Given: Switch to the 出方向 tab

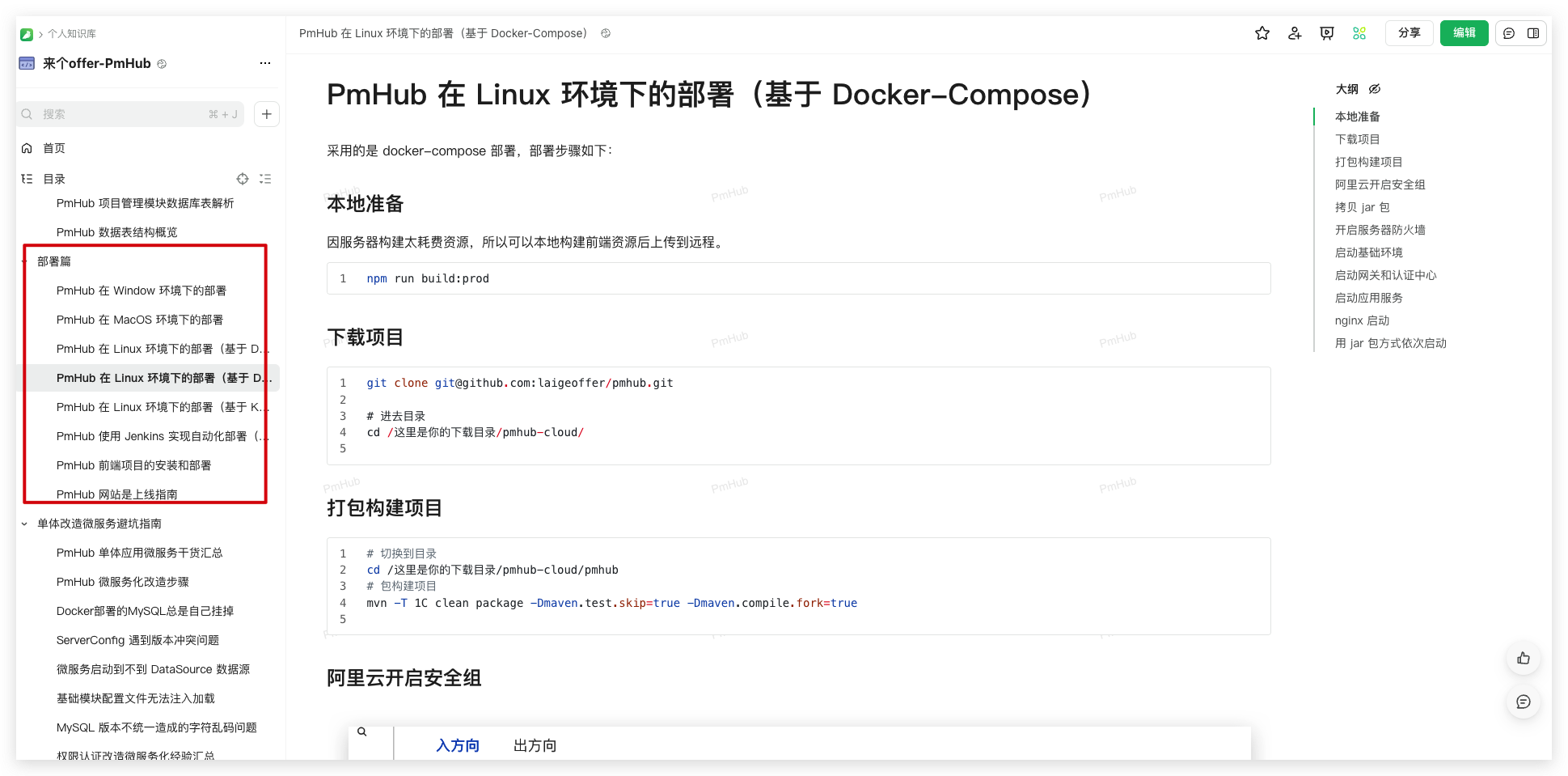Looking at the screenshot, I should point(535,745).
